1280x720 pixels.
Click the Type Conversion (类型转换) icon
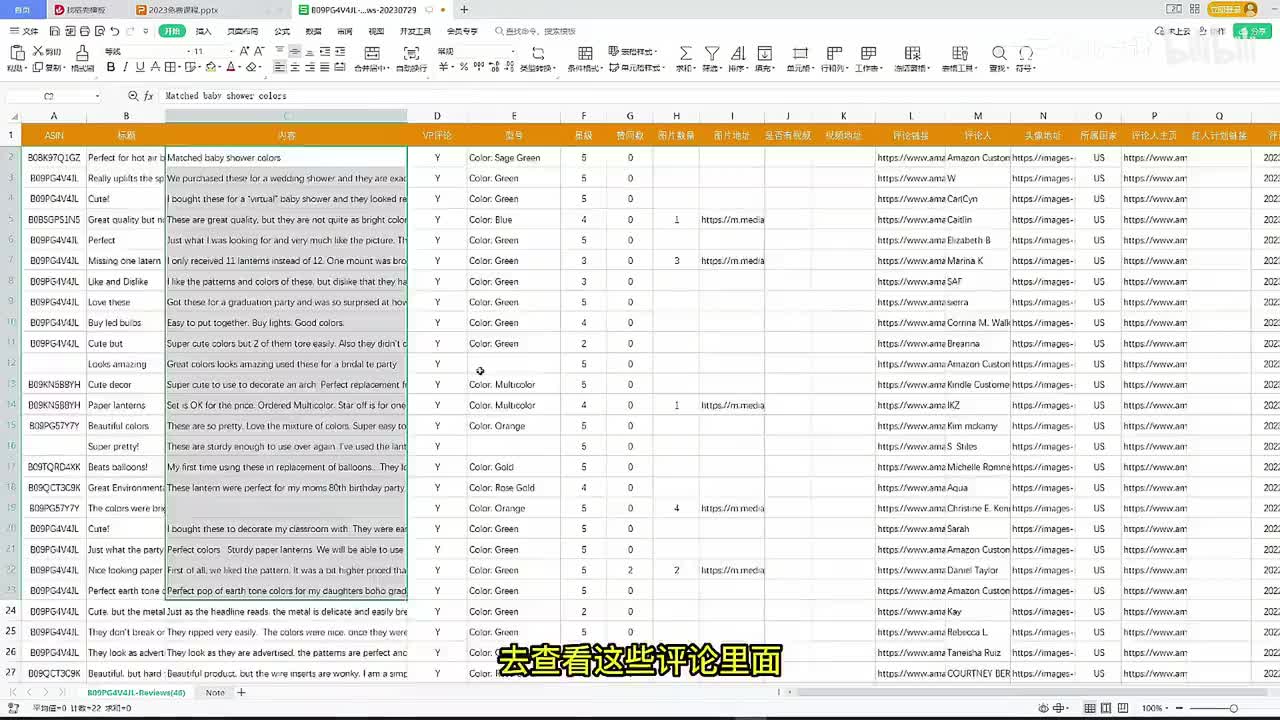pyautogui.click(x=538, y=53)
